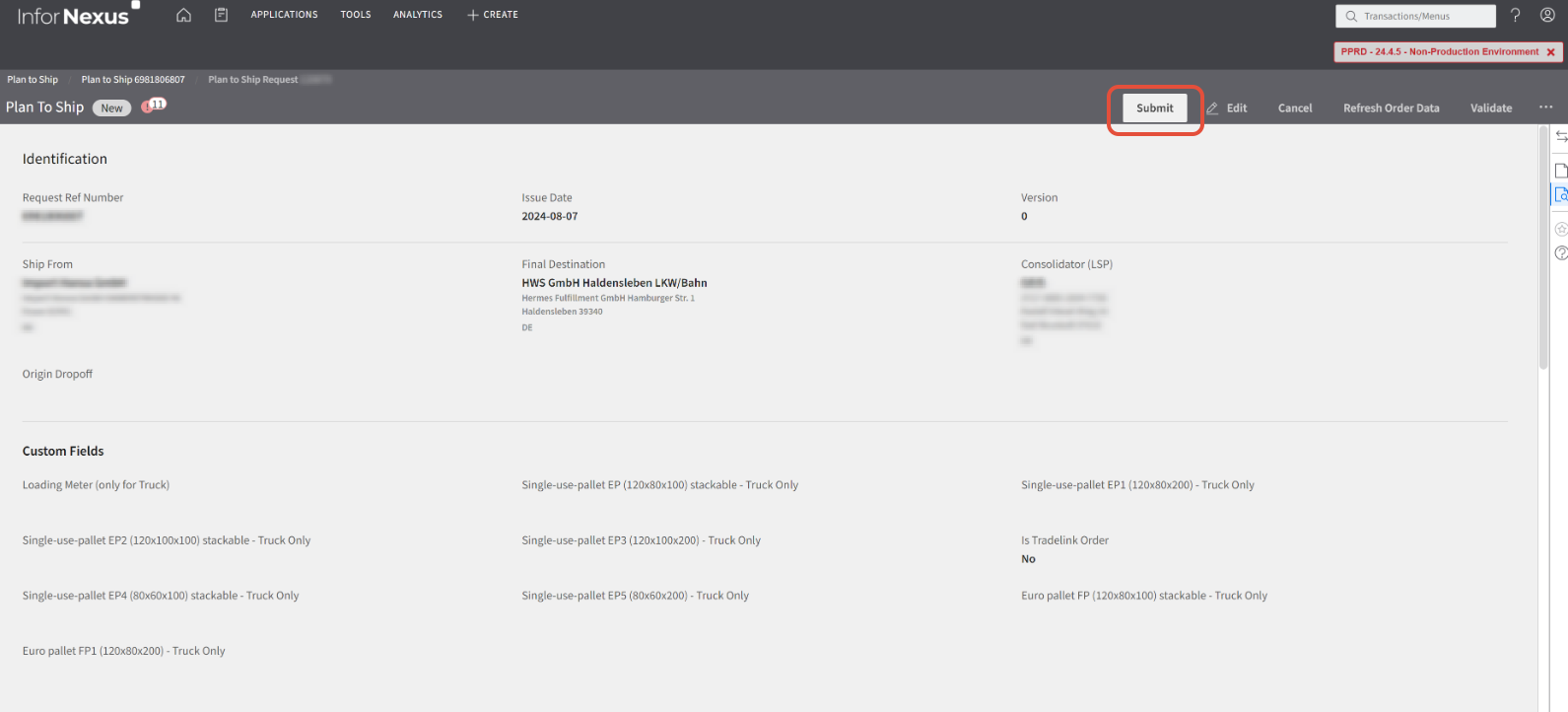The height and width of the screenshot is (712, 1568).
Task: Open the Create menu
Action: 493,15
